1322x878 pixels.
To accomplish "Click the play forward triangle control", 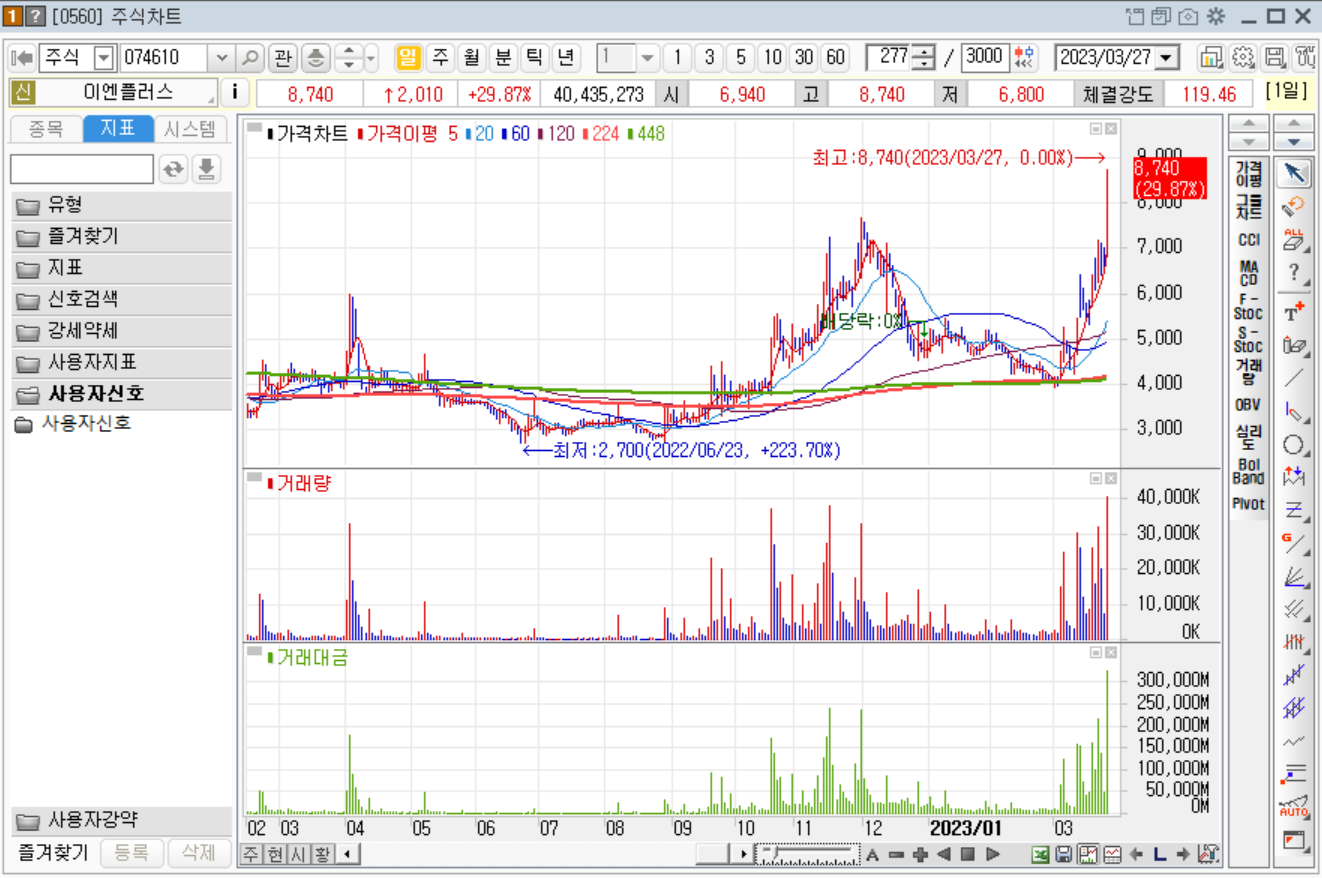I will (993, 854).
